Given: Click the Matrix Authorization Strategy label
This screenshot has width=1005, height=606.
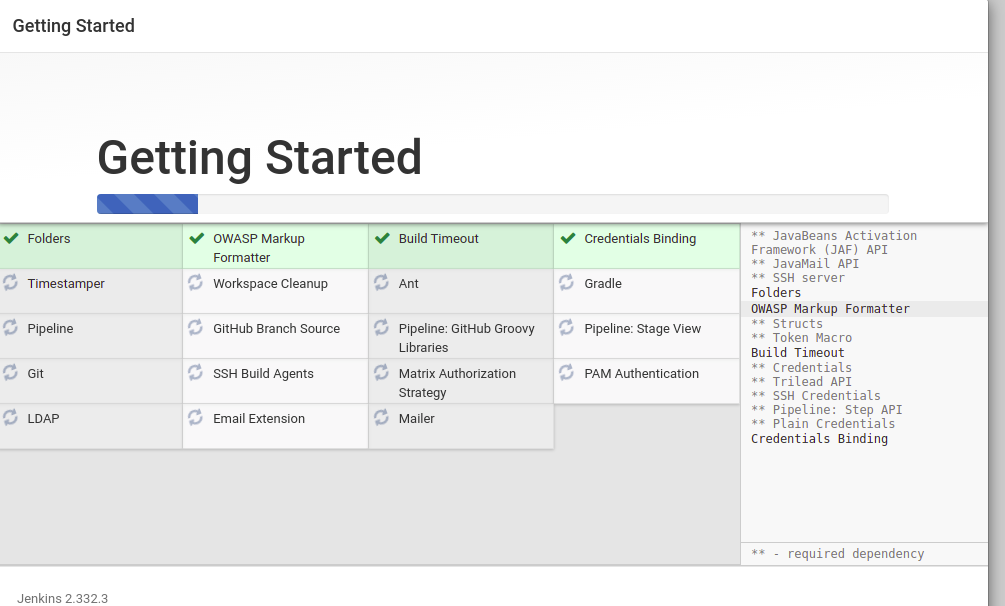Looking at the screenshot, I should click(457, 383).
